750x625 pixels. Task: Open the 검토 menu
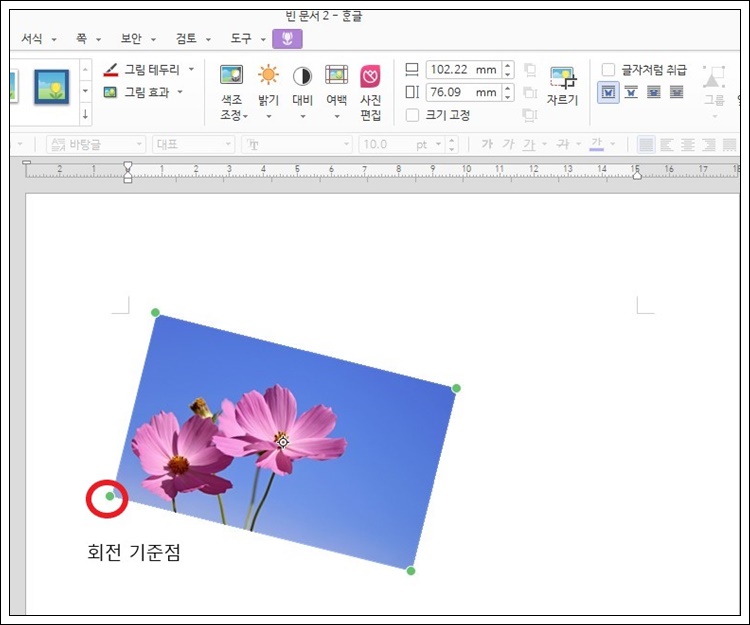[x=193, y=39]
